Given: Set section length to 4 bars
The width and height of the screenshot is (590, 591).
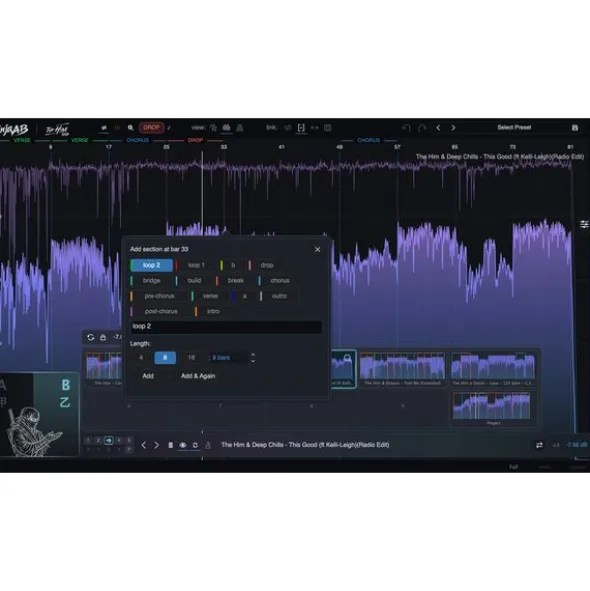Looking at the screenshot, I should pos(141,358).
